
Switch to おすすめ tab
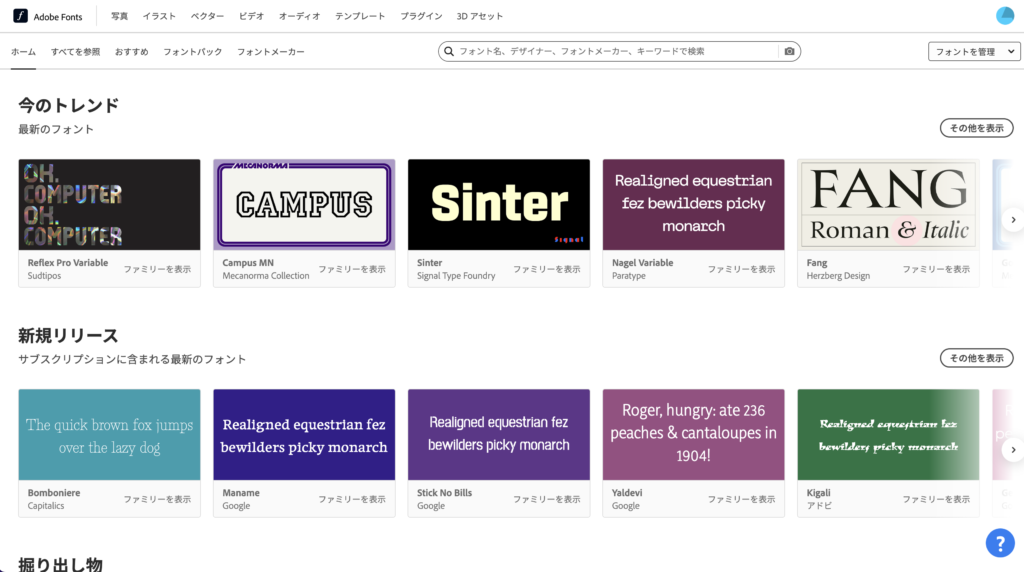click(132, 52)
